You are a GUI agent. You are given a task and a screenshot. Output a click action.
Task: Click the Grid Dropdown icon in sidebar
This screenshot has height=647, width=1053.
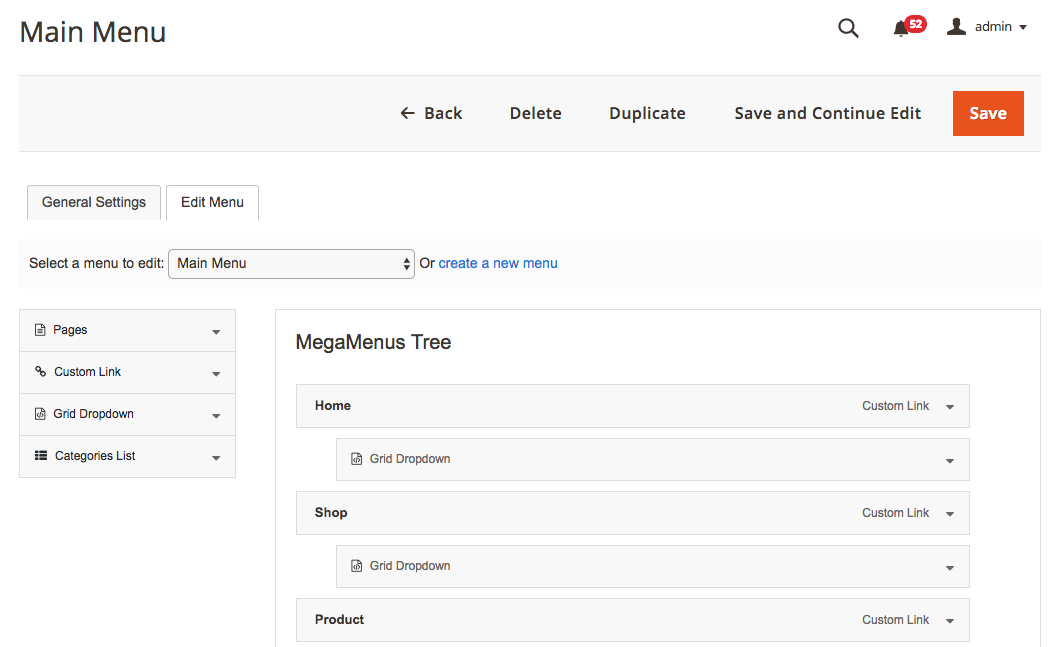(41, 414)
